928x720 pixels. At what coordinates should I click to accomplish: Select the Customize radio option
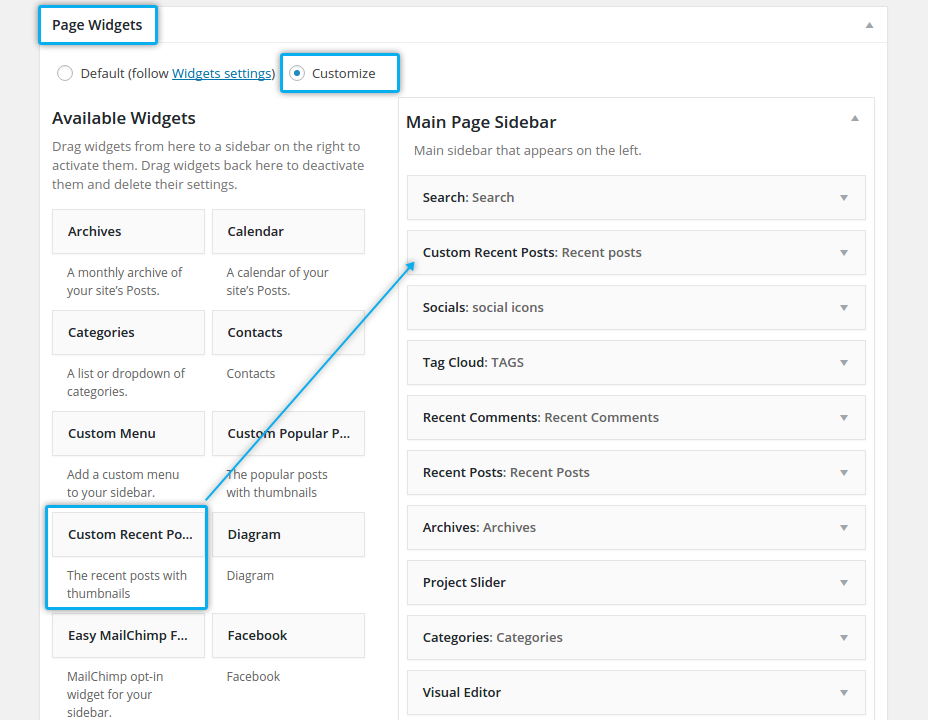pyautogui.click(x=297, y=73)
